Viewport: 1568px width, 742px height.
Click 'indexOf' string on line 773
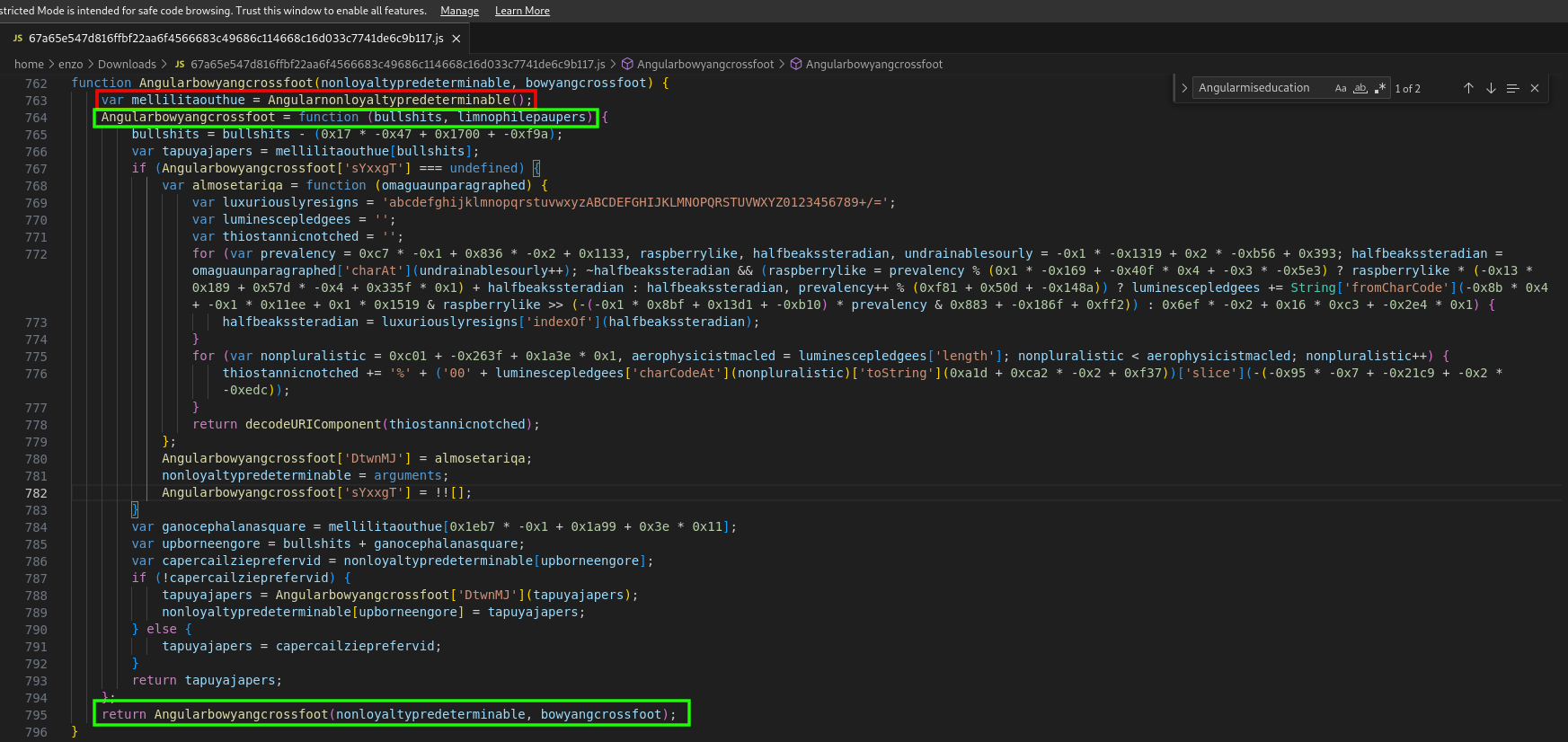559,322
